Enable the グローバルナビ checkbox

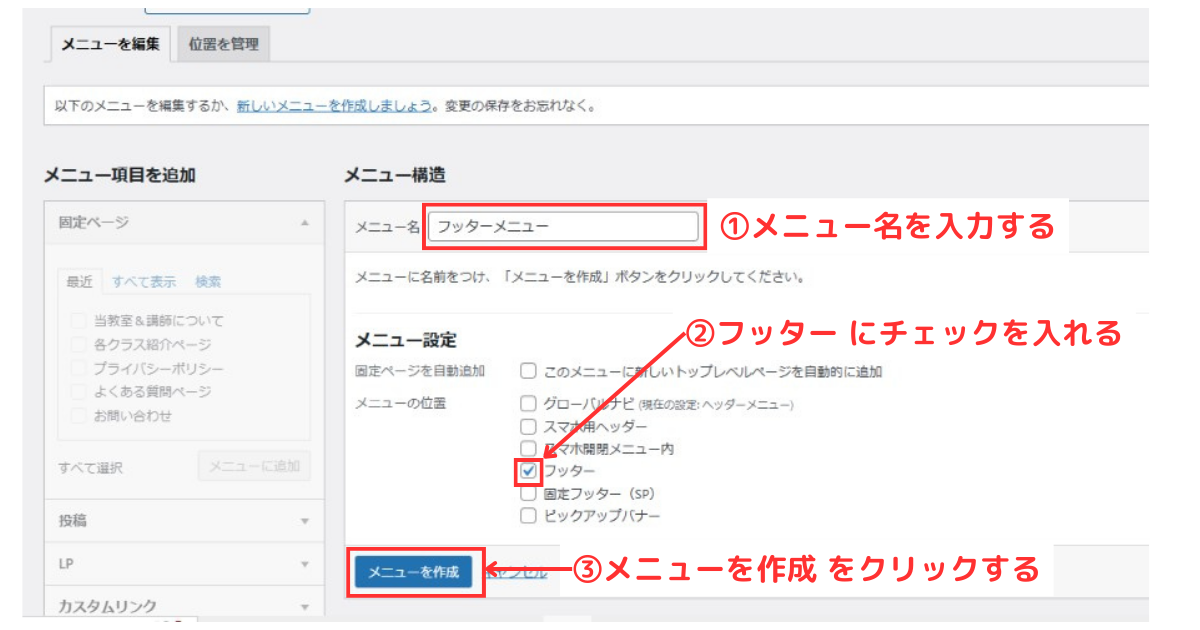coord(529,400)
